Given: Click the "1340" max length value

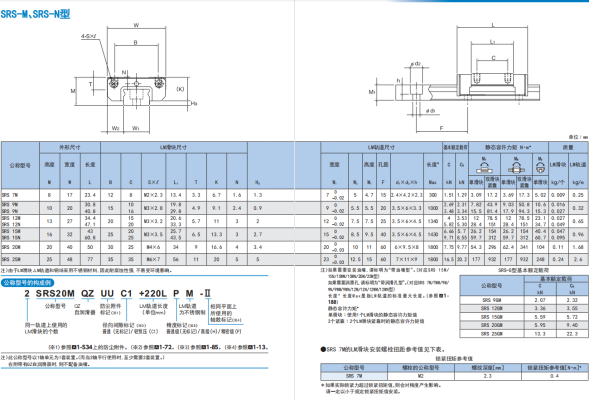Looking at the screenshot, I should 433,221.
